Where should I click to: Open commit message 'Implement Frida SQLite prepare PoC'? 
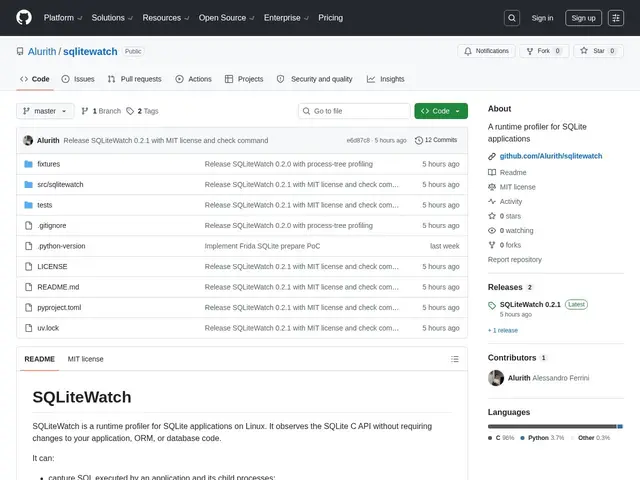click(262, 246)
